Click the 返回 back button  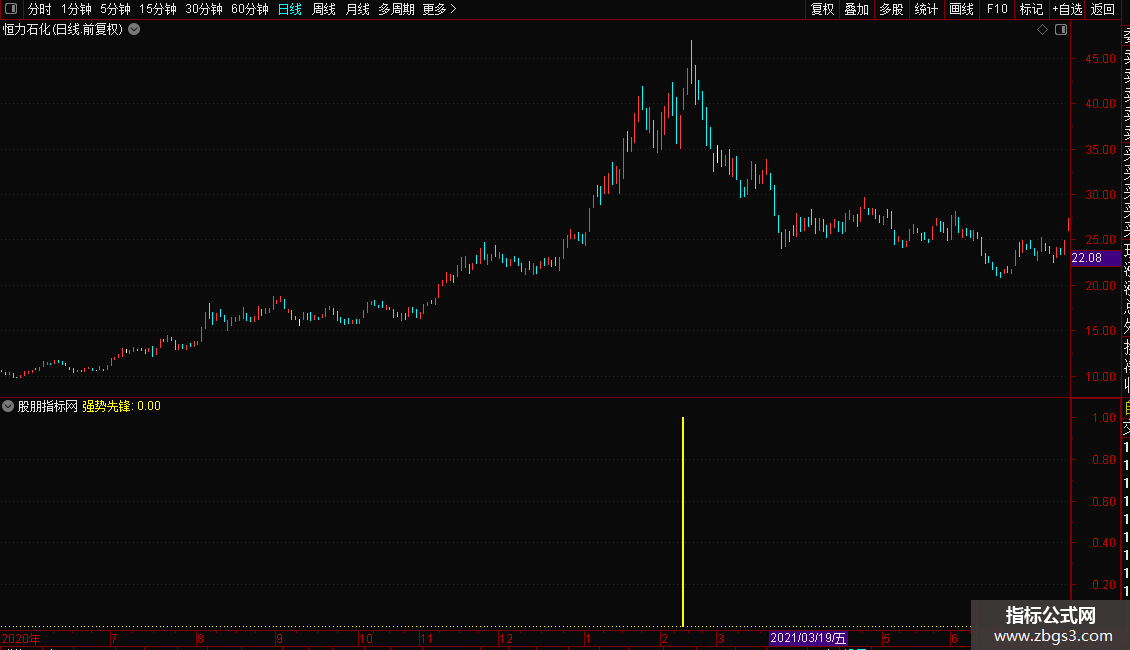point(1103,9)
